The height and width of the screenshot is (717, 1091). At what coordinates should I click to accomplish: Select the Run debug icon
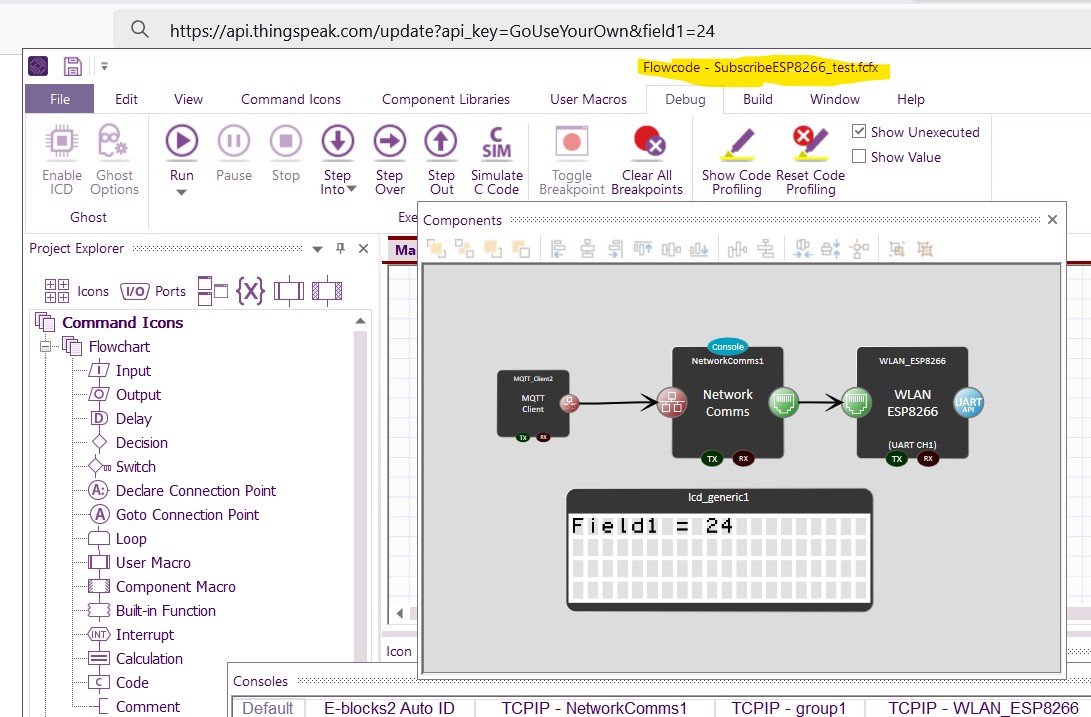pyautogui.click(x=181, y=141)
